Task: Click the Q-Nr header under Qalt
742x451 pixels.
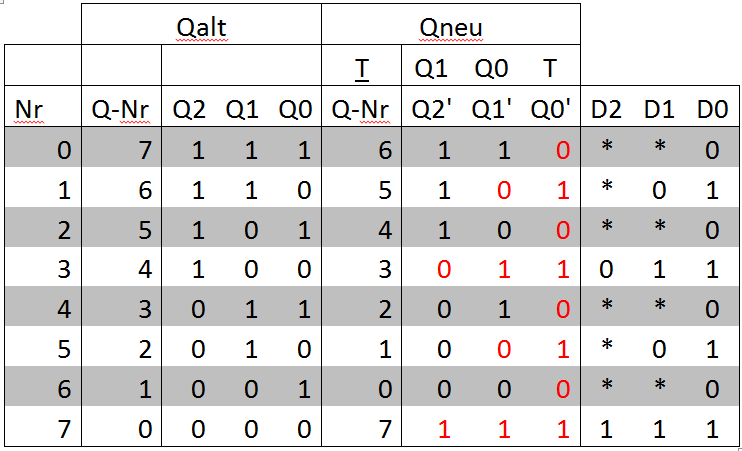Action: coord(120,108)
